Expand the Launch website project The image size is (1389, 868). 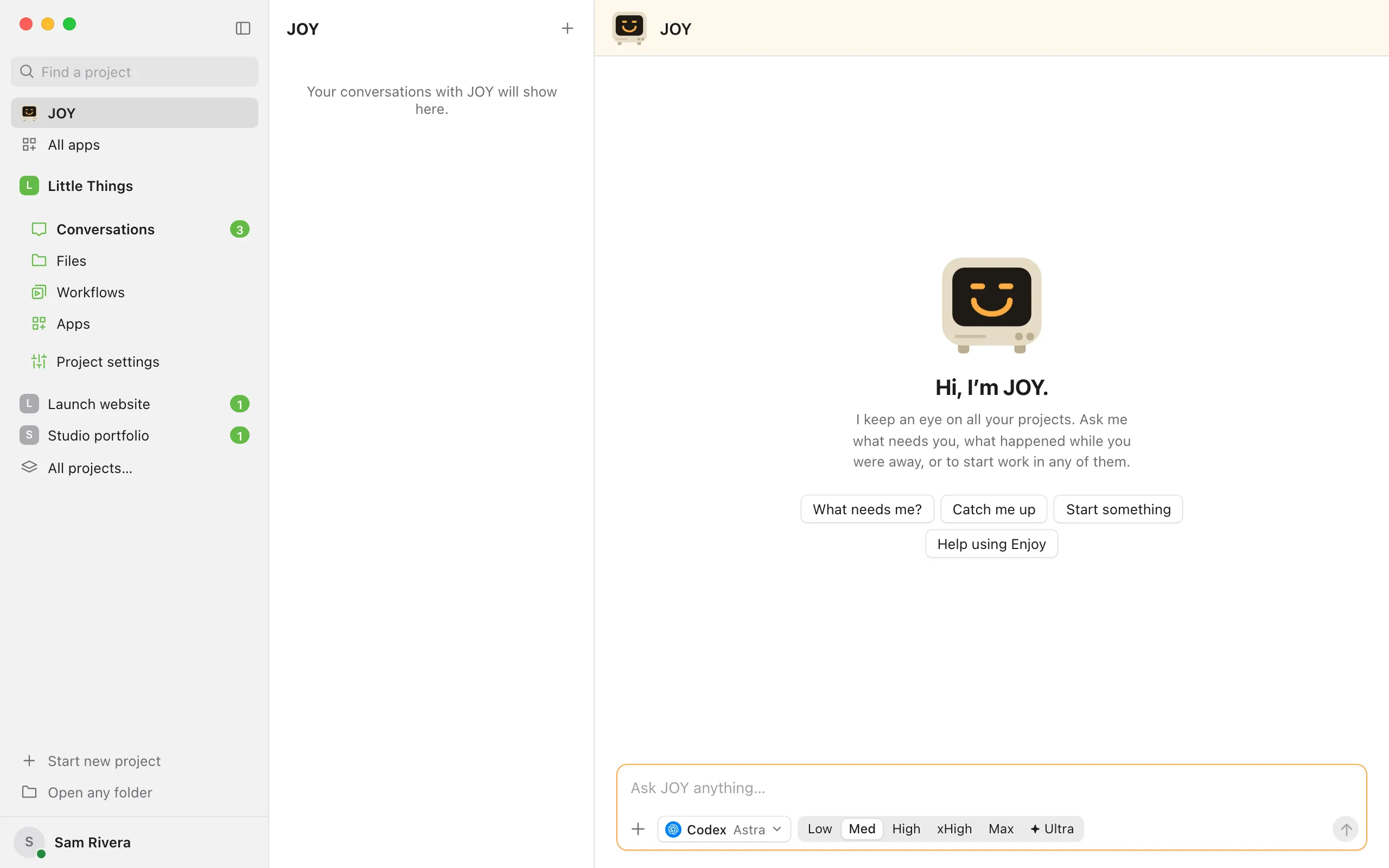click(x=135, y=404)
